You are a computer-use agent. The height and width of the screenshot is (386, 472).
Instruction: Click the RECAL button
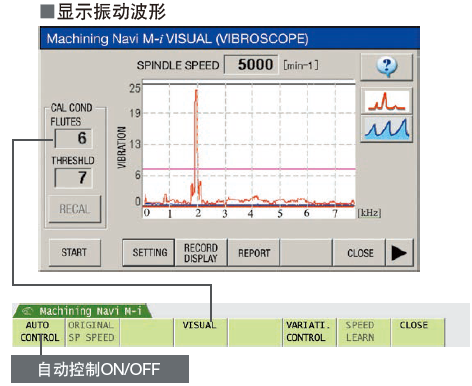(x=75, y=209)
